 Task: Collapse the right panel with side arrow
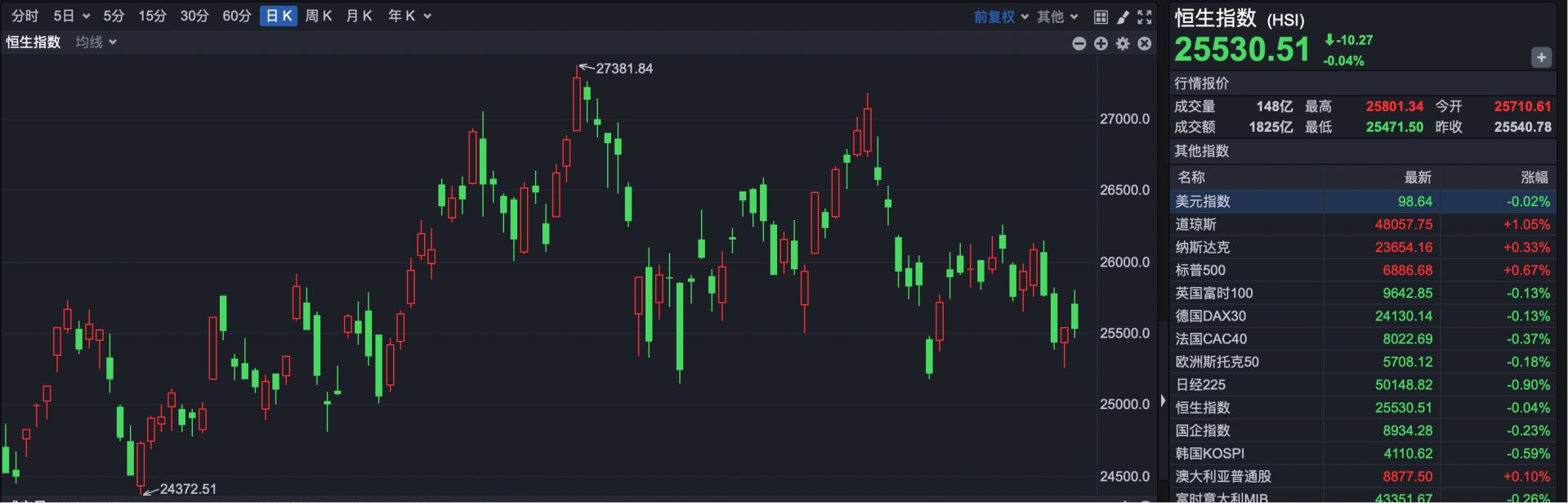(1164, 401)
